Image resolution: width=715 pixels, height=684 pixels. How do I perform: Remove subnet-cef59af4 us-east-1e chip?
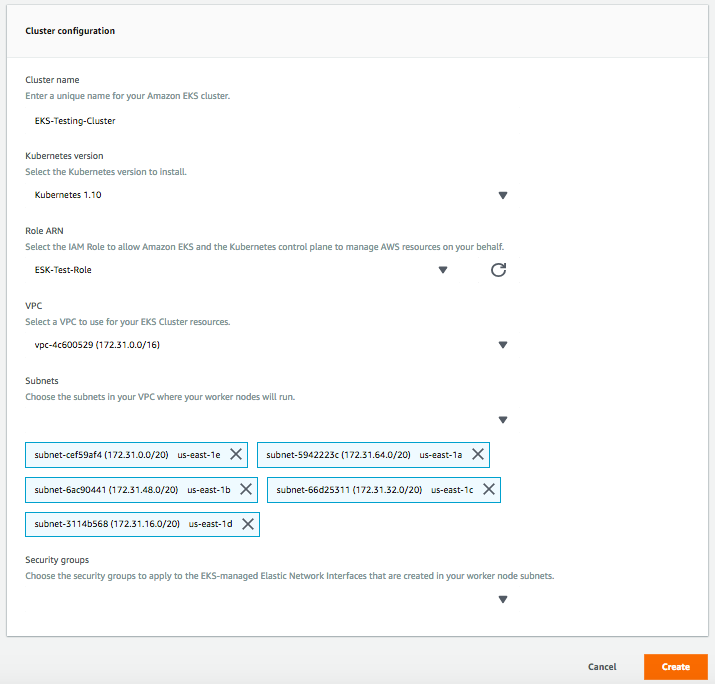tap(236, 454)
